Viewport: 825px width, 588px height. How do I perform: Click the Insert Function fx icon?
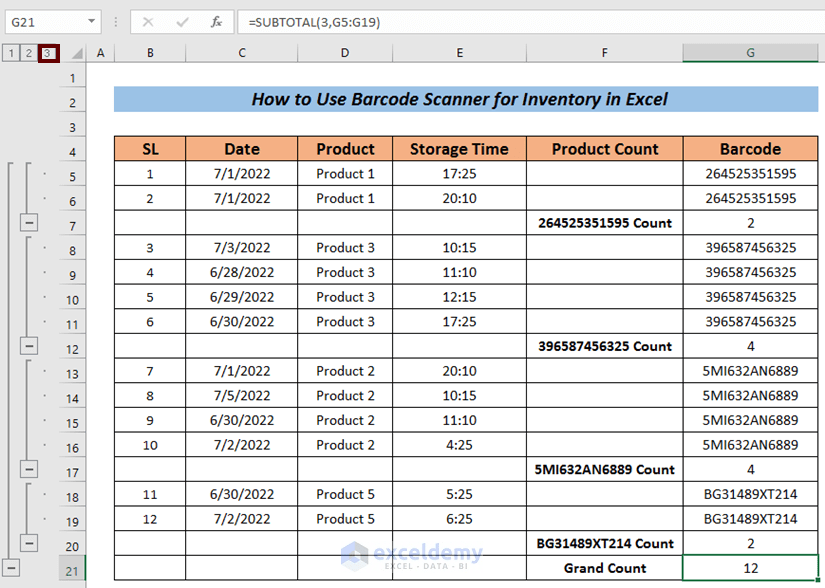(x=216, y=22)
